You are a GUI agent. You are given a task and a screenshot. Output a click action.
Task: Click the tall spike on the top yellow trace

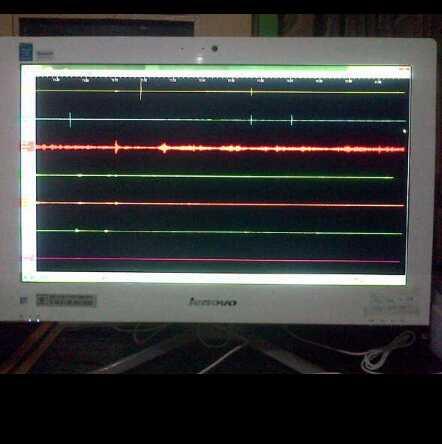(141, 90)
